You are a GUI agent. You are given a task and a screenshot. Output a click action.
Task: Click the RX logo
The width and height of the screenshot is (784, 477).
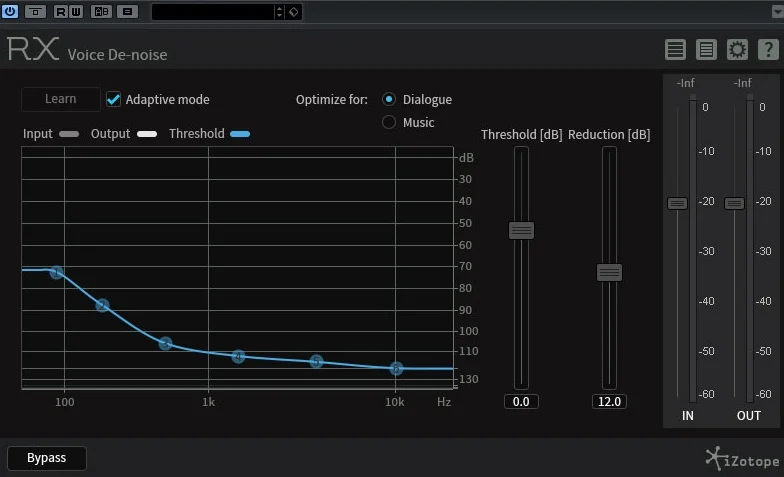(33, 49)
